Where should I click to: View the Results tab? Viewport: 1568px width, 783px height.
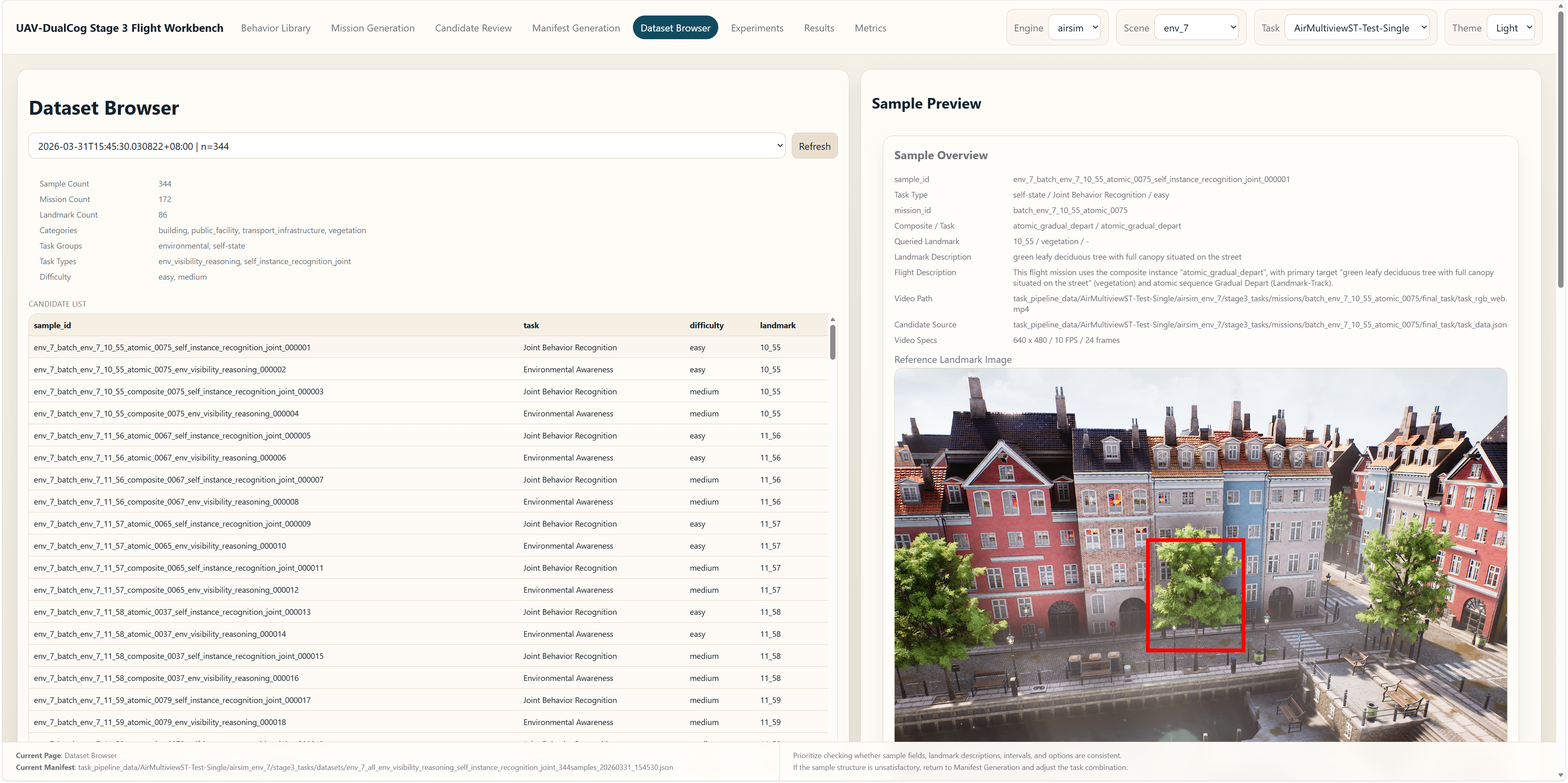pos(819,27)
